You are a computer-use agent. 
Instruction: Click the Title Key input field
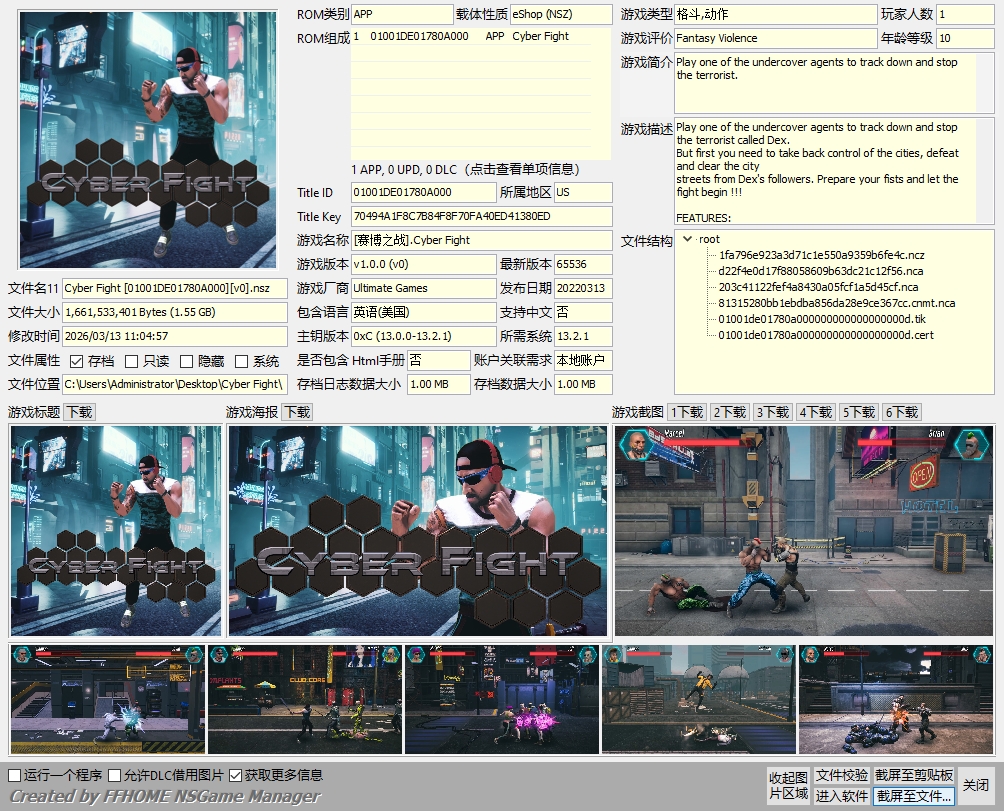point(481,217)
